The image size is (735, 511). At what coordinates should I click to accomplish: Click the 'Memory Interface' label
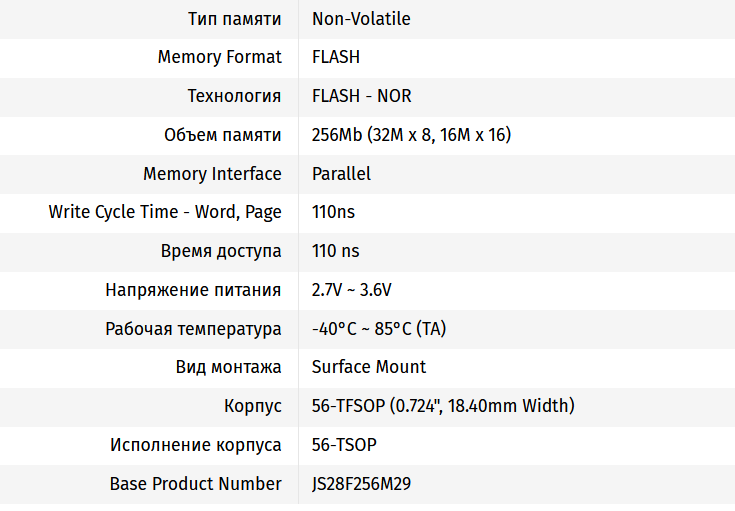(212, 174)
